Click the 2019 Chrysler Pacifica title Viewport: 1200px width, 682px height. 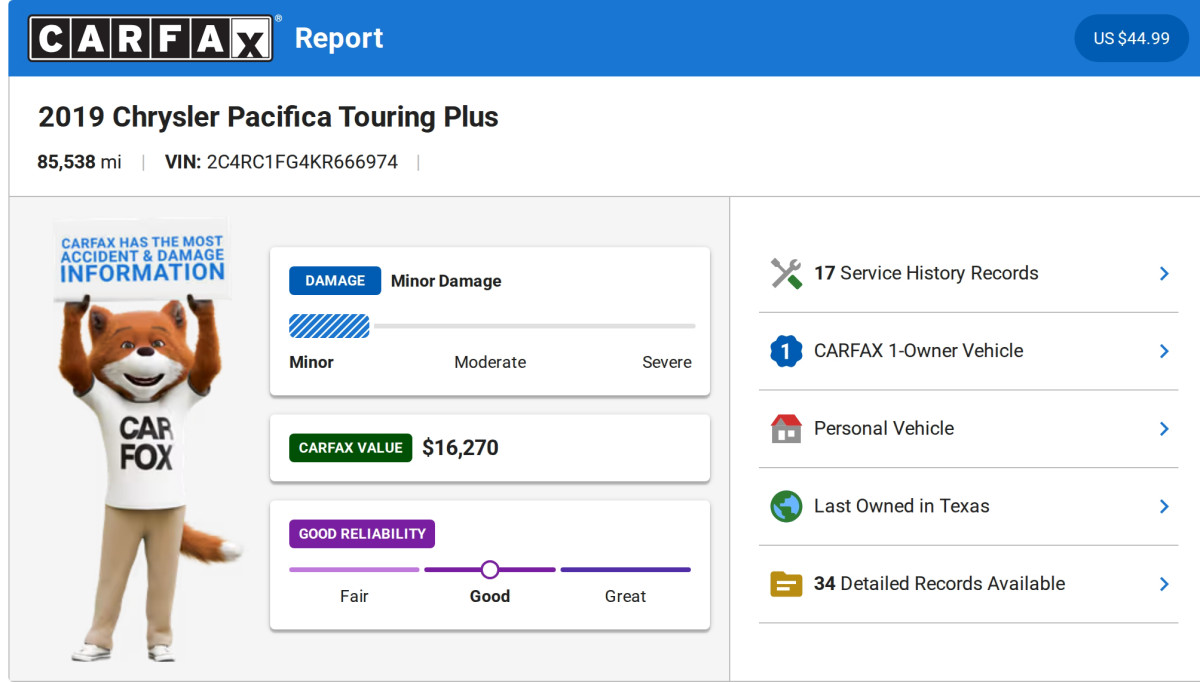pos(268,117)
